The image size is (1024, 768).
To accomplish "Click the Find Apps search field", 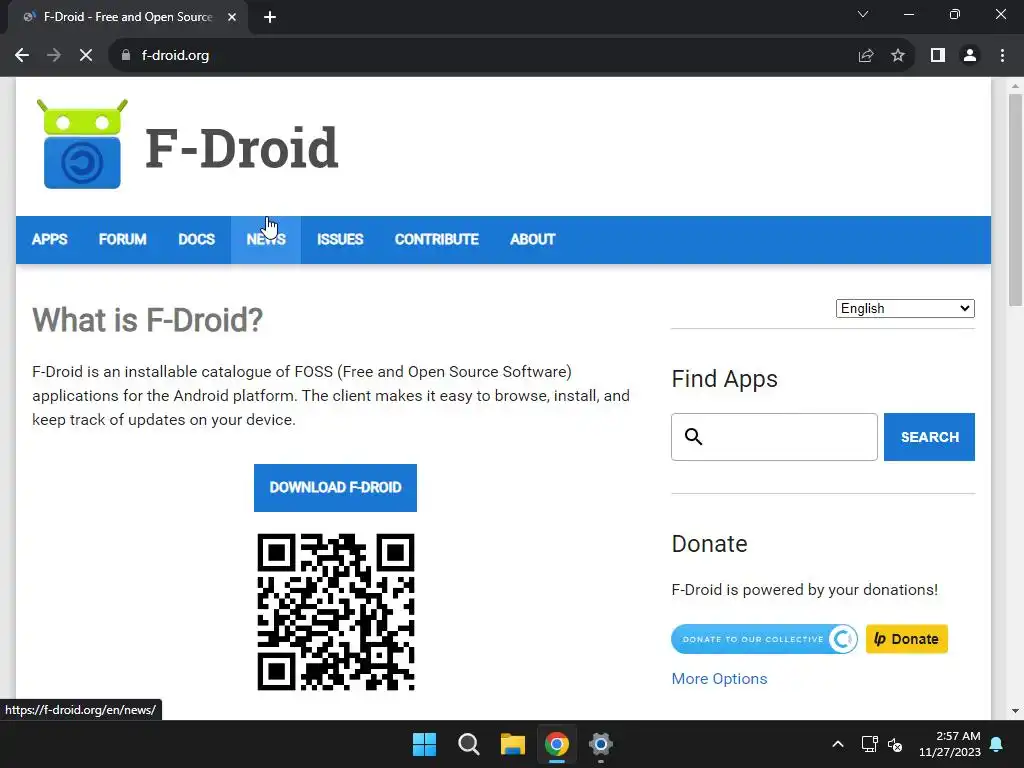I will [775, 437].
